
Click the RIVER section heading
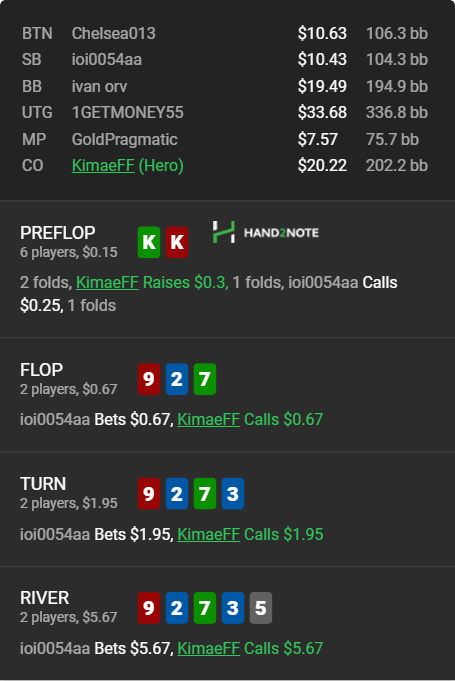coord(44,598)
